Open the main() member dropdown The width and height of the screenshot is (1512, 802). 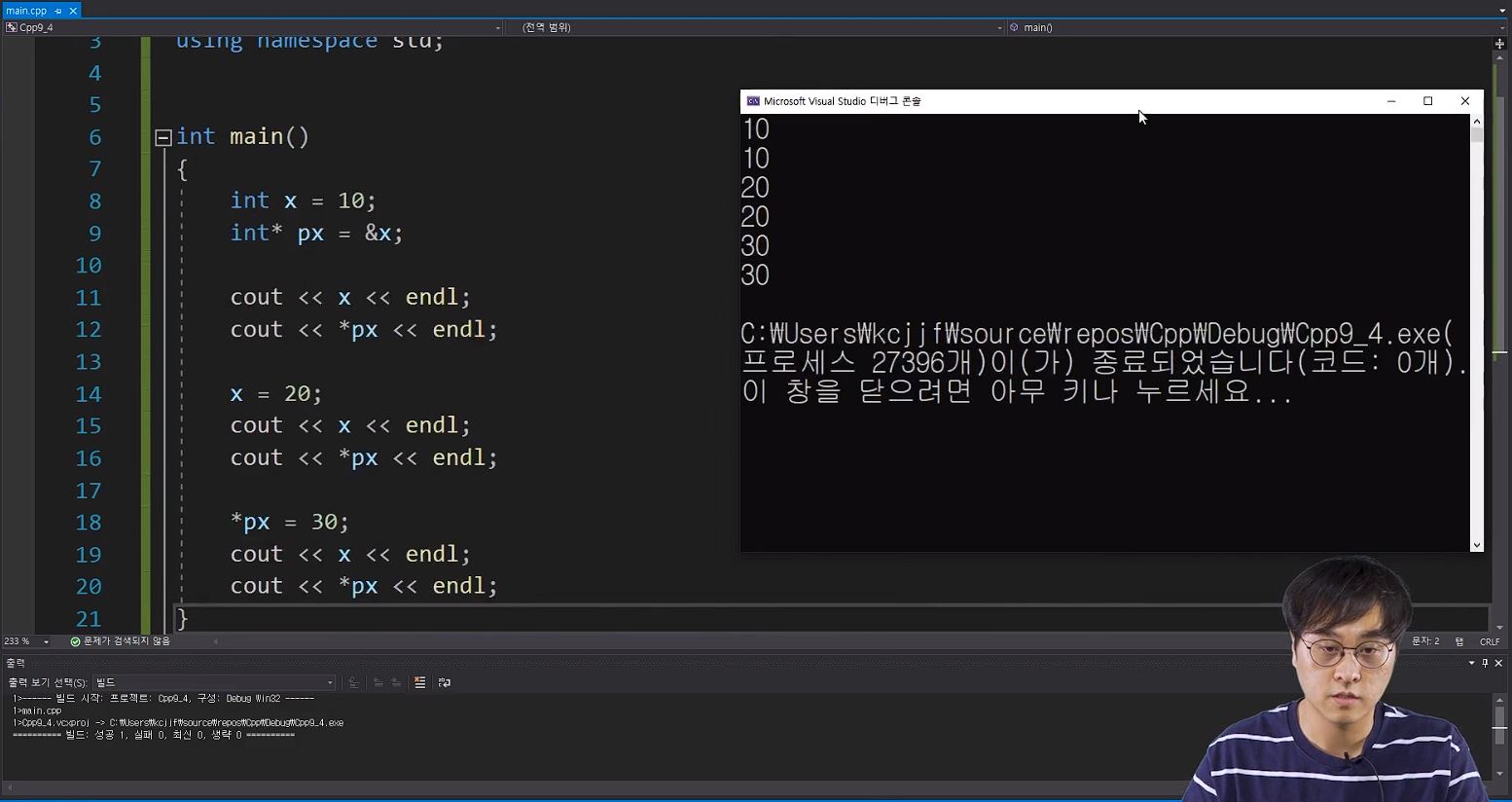tap(1255, 27)
